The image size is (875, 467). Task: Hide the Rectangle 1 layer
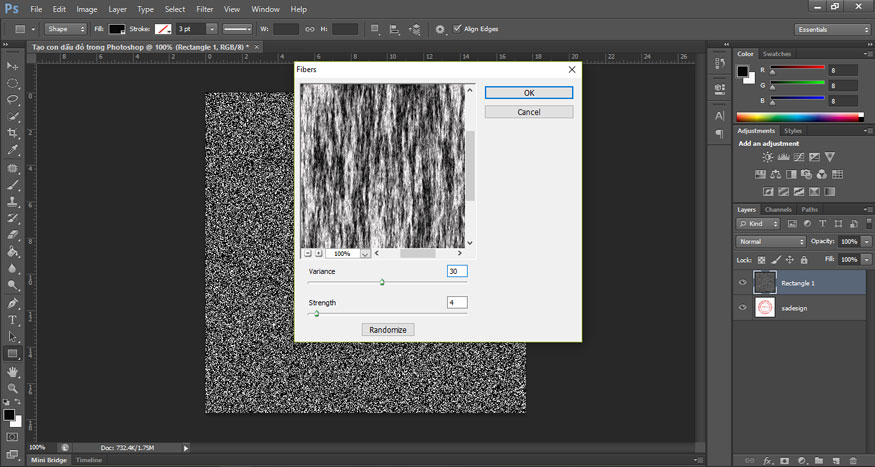point(742,283)
